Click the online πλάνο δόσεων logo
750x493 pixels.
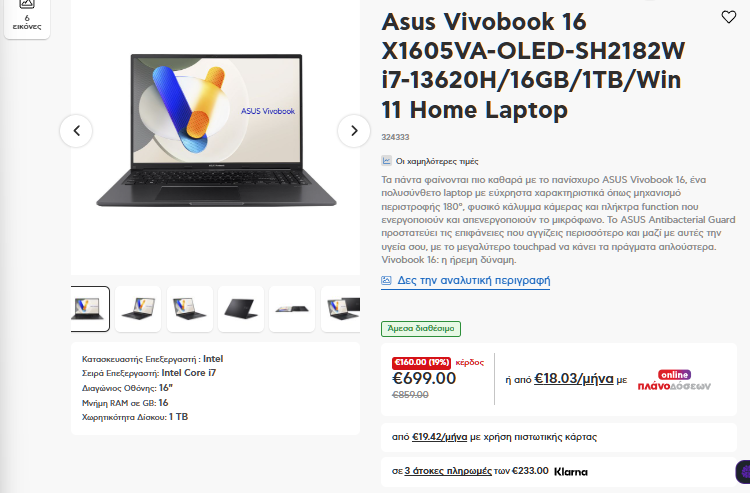click(674, 381)
